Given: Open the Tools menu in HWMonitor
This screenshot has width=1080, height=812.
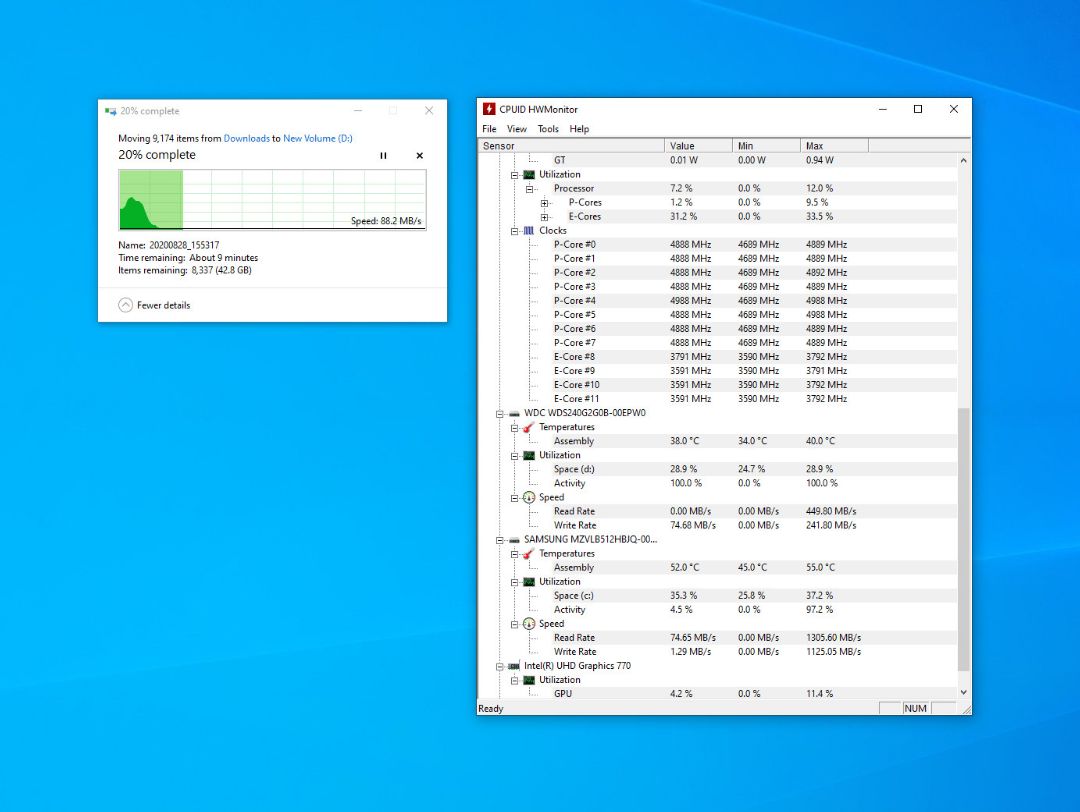Looking at the screenshot, I should (547, 128).
